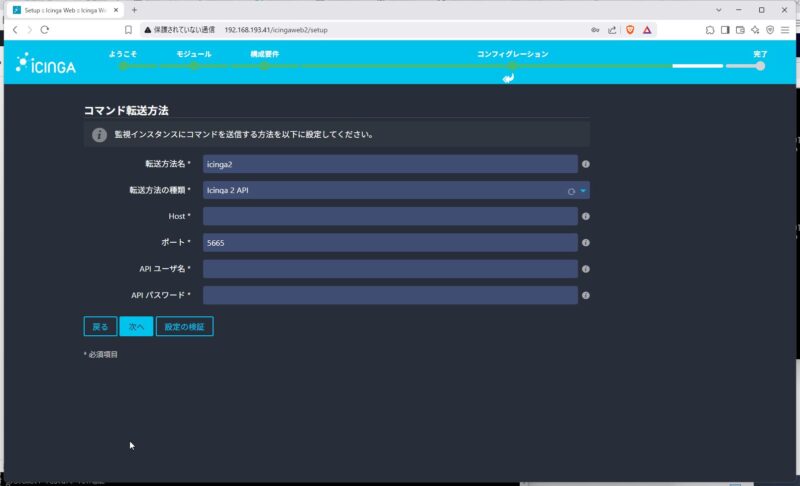This screenshot has height=486, width=800.
Task: Jump to 完了 wizard step
Action: [x=760, y=54]
